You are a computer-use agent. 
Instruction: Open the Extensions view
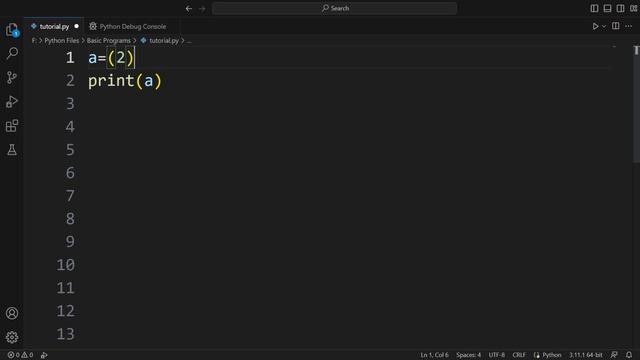click(12, 126)
